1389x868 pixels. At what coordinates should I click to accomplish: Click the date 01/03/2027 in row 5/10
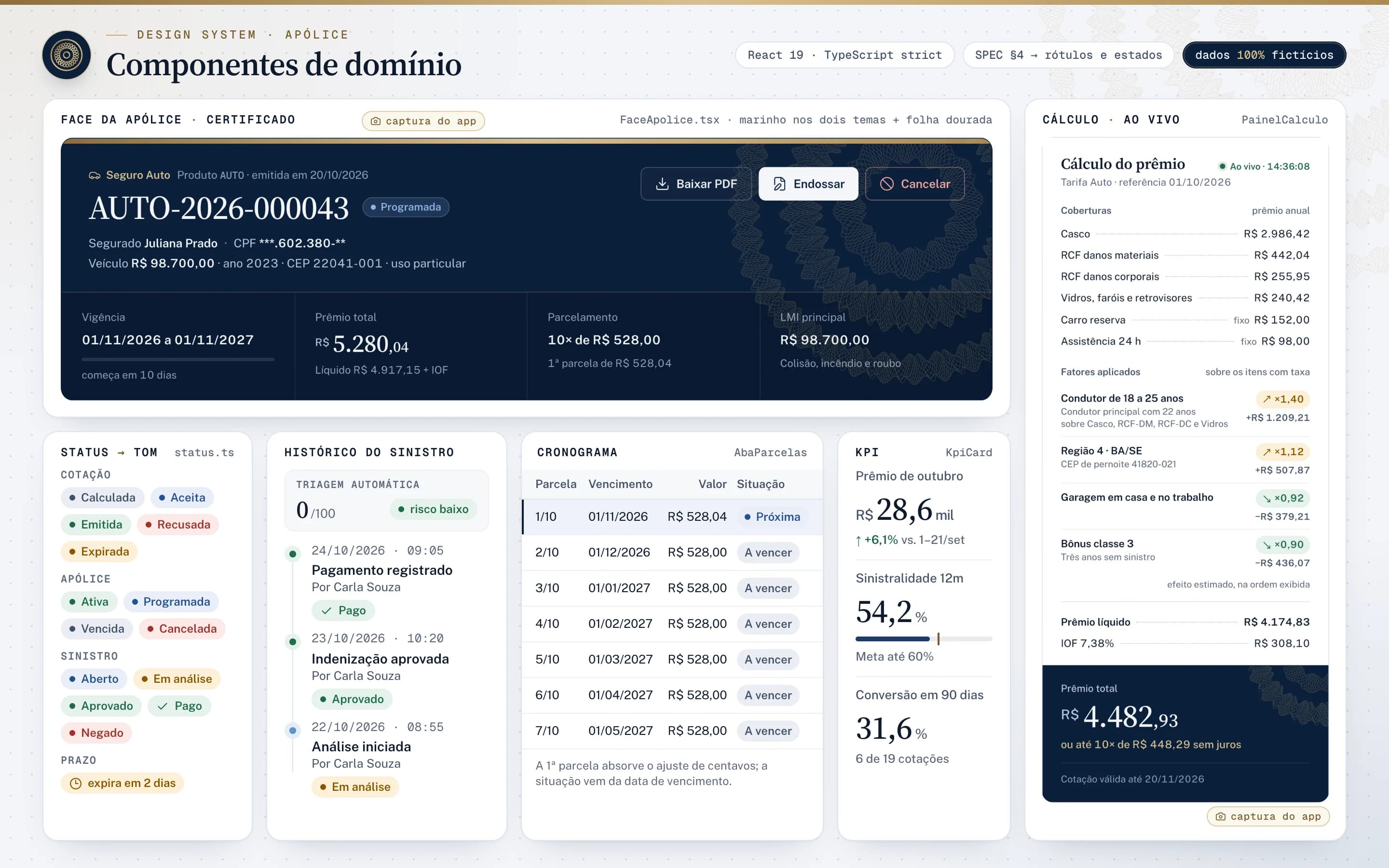[620, 660]
